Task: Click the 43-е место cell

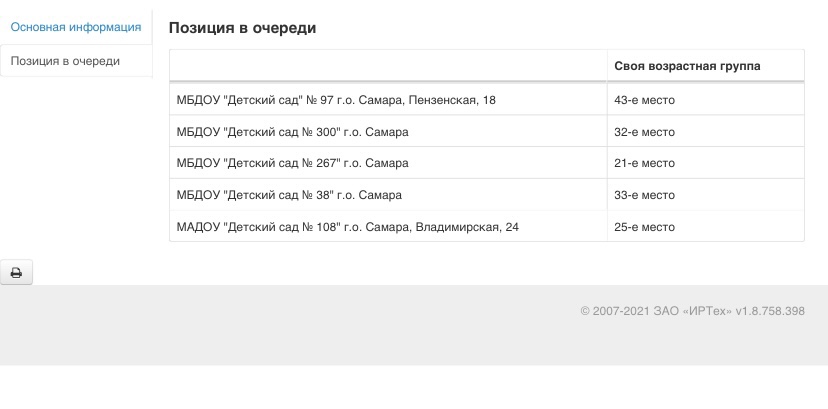Action: [x=705, y=100]
